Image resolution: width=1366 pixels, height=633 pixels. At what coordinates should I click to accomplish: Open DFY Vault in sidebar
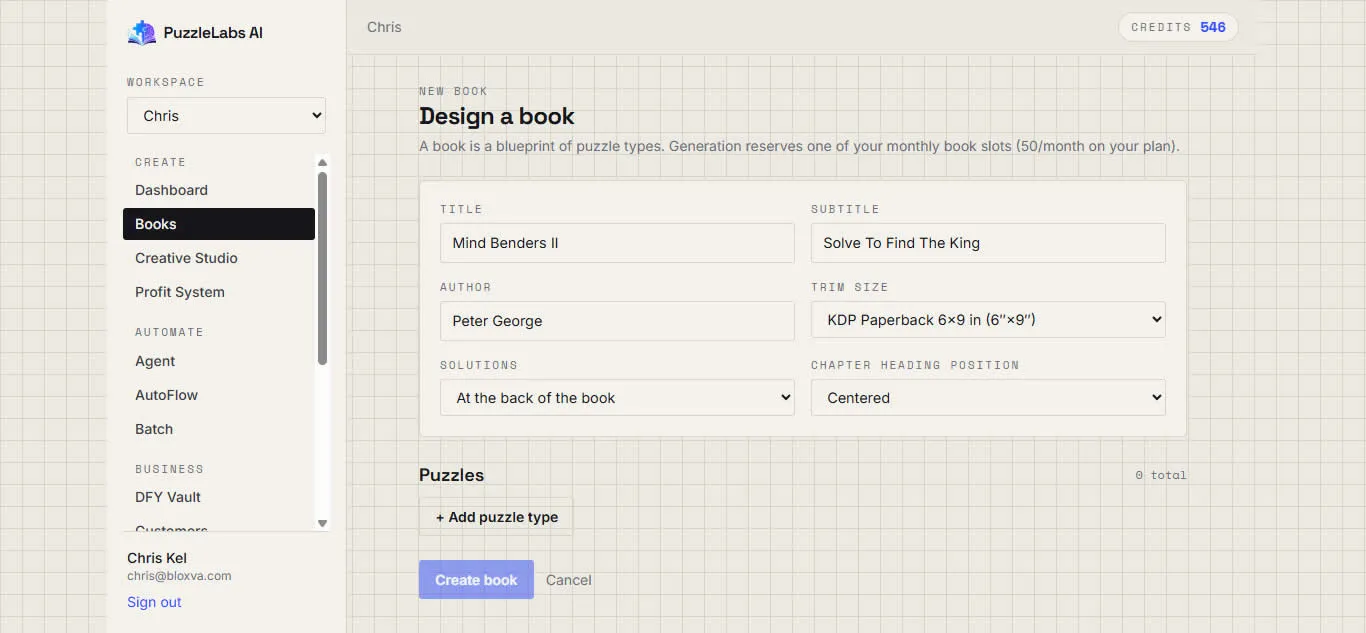(219, 497)
